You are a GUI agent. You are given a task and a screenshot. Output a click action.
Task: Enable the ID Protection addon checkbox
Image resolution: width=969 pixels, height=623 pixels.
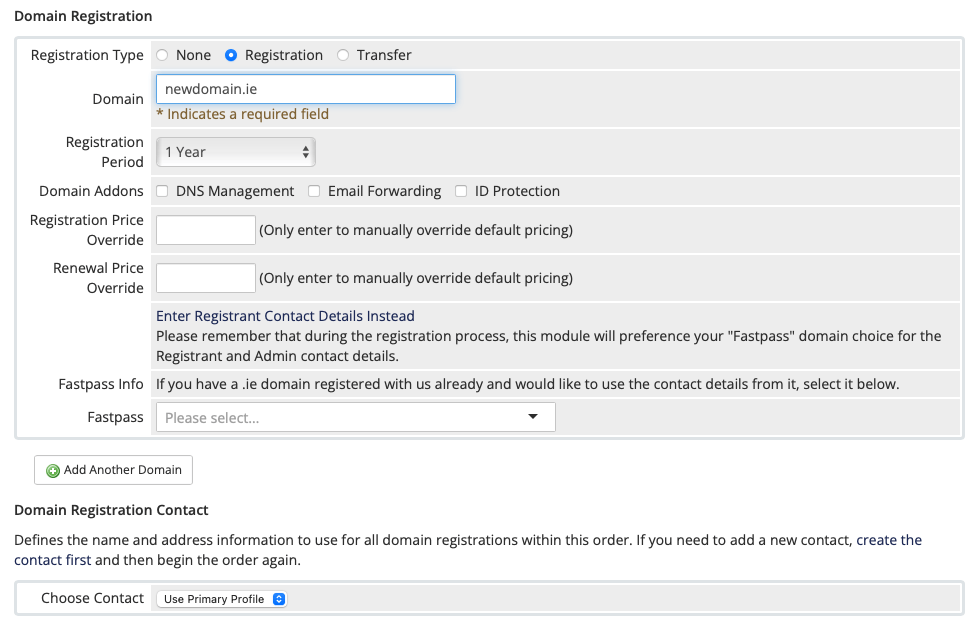point(461,191)
